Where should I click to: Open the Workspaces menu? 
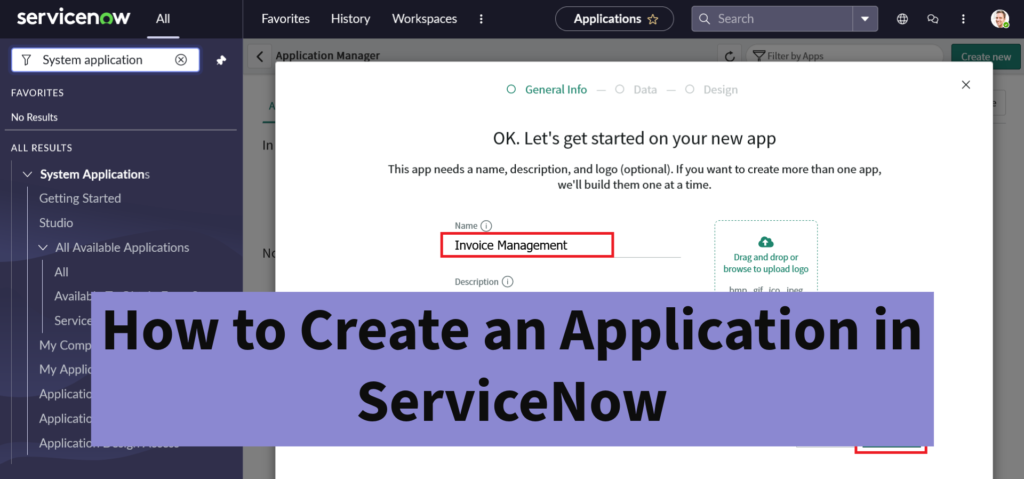pyautogui.click(x=424, y=19)
